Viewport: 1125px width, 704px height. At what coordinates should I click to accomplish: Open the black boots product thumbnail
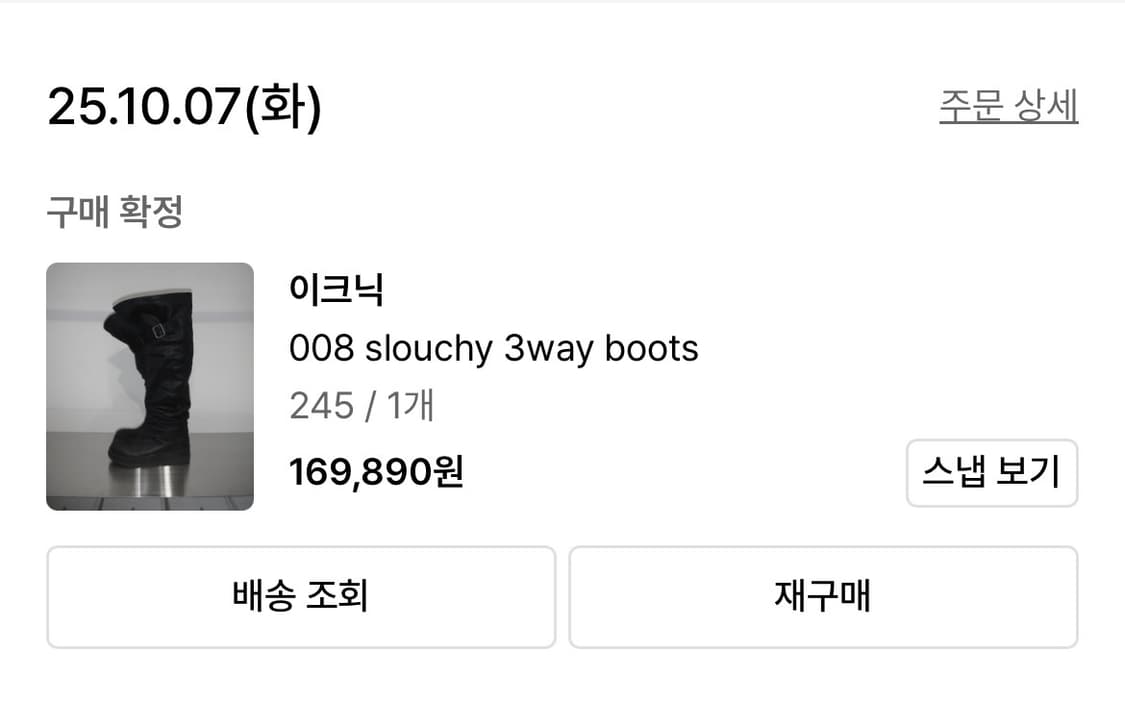pyautogui.click(x=150, y=386)
